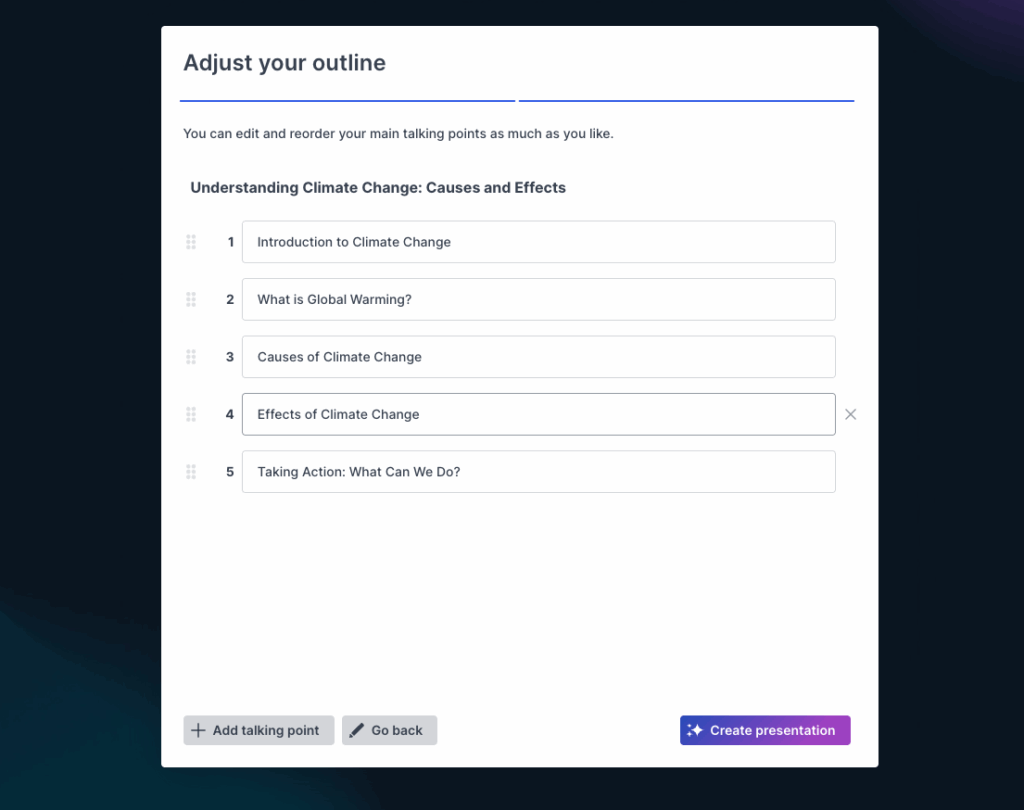Click the first progress step bar

coord(347,101)
